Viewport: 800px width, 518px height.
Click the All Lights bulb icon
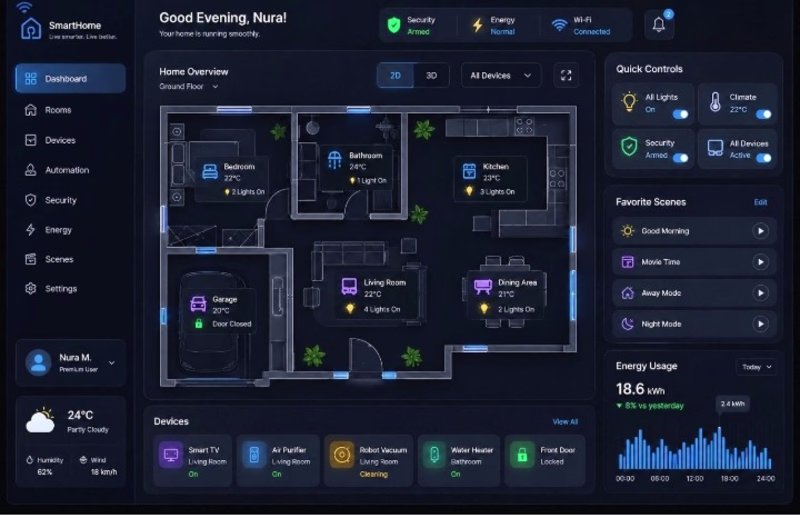pos(629,102)
